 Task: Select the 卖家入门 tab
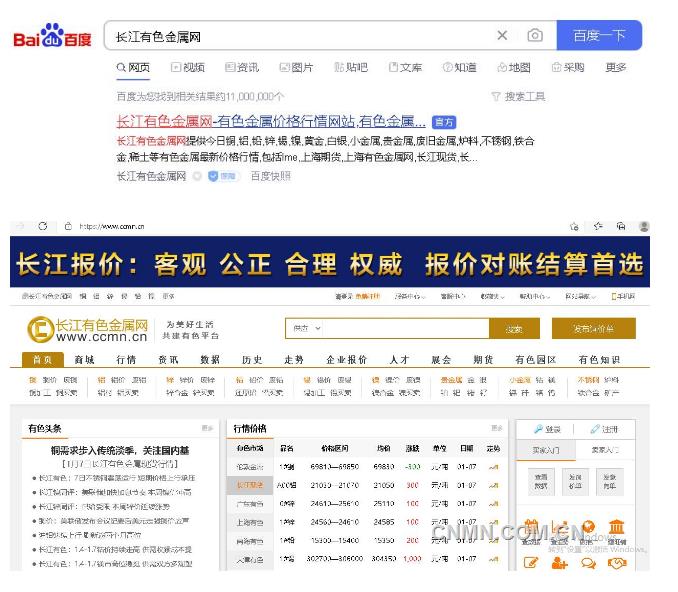pyautogui.click(x=605, y=451)
